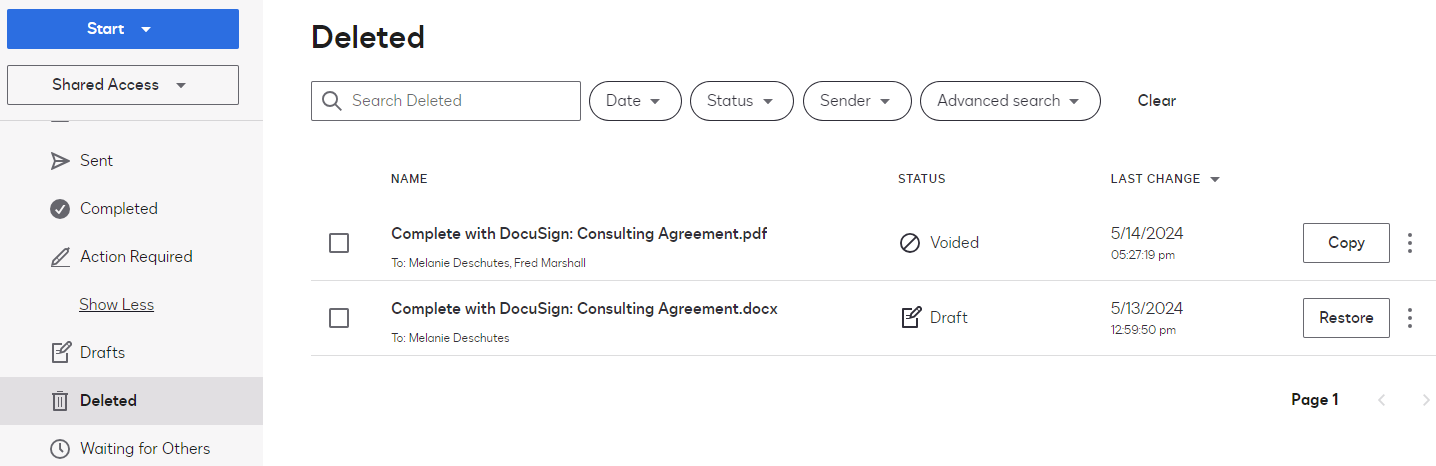Expand the Sender filter dropdown

[857, 101]
